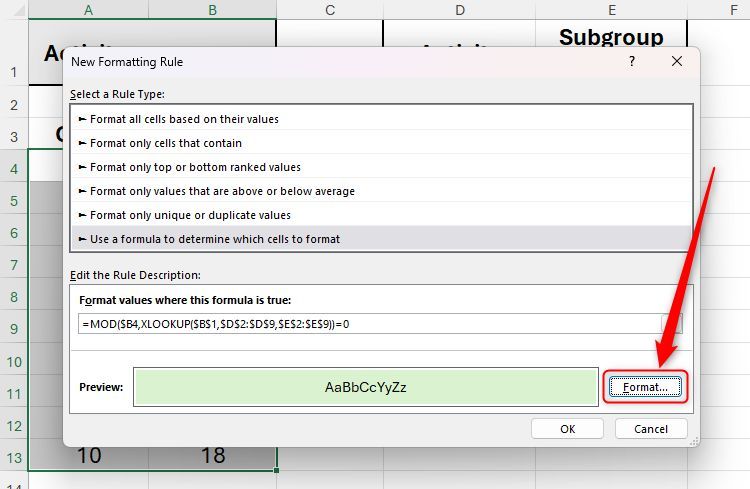Select column E header
Screen dimensions: 750x489
(x=611, y=10)
